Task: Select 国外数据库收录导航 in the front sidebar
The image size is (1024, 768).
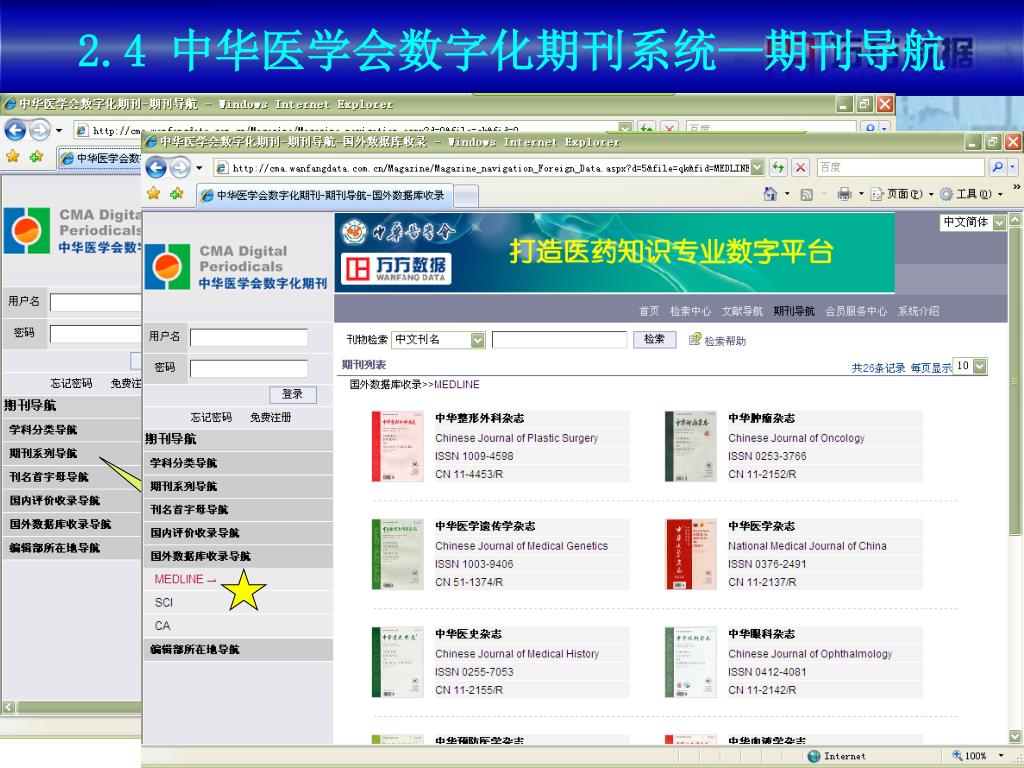Action: pyautogui.click(x=238, y=556)
